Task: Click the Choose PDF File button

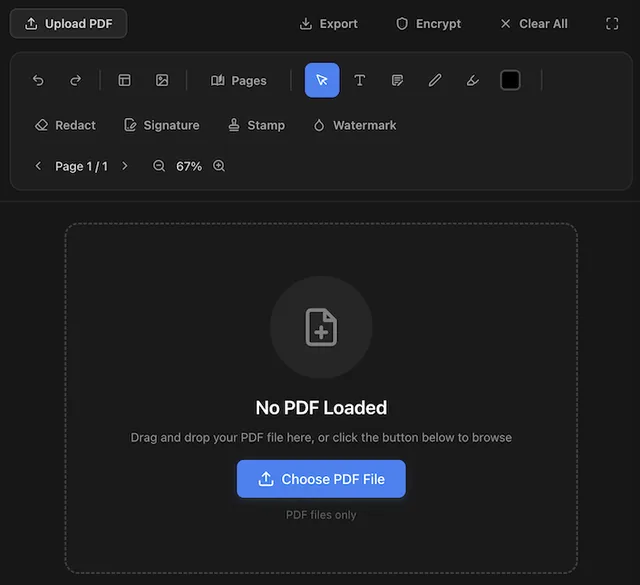Action: 321,479
